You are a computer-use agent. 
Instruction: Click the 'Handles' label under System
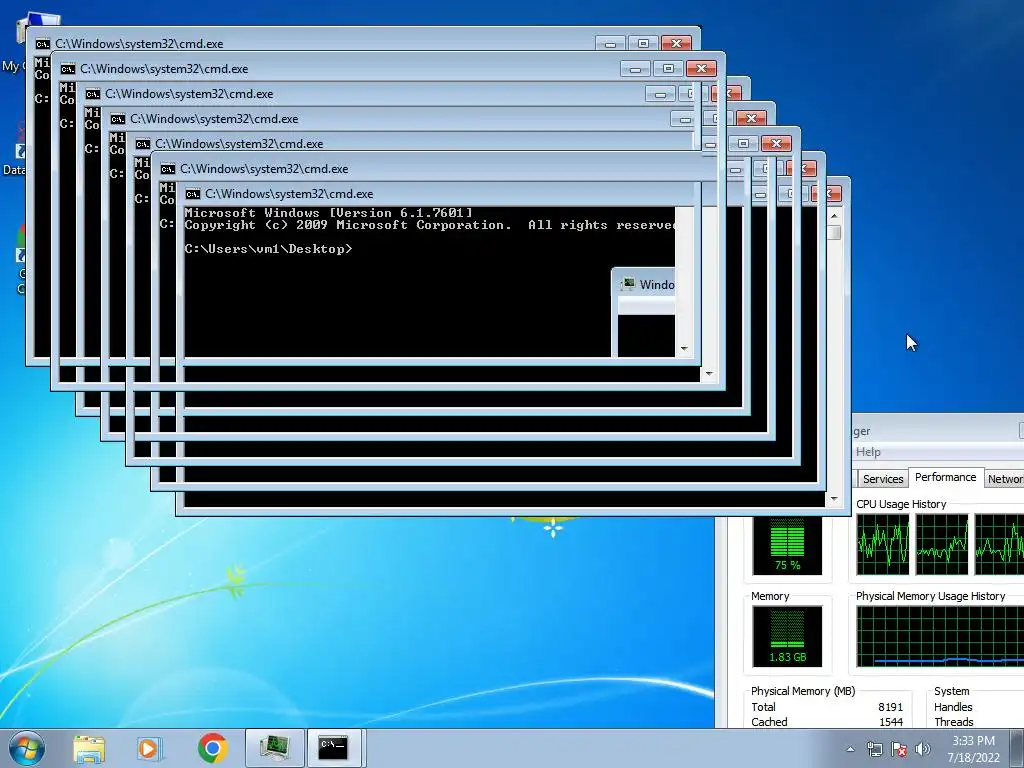(953, 707)
